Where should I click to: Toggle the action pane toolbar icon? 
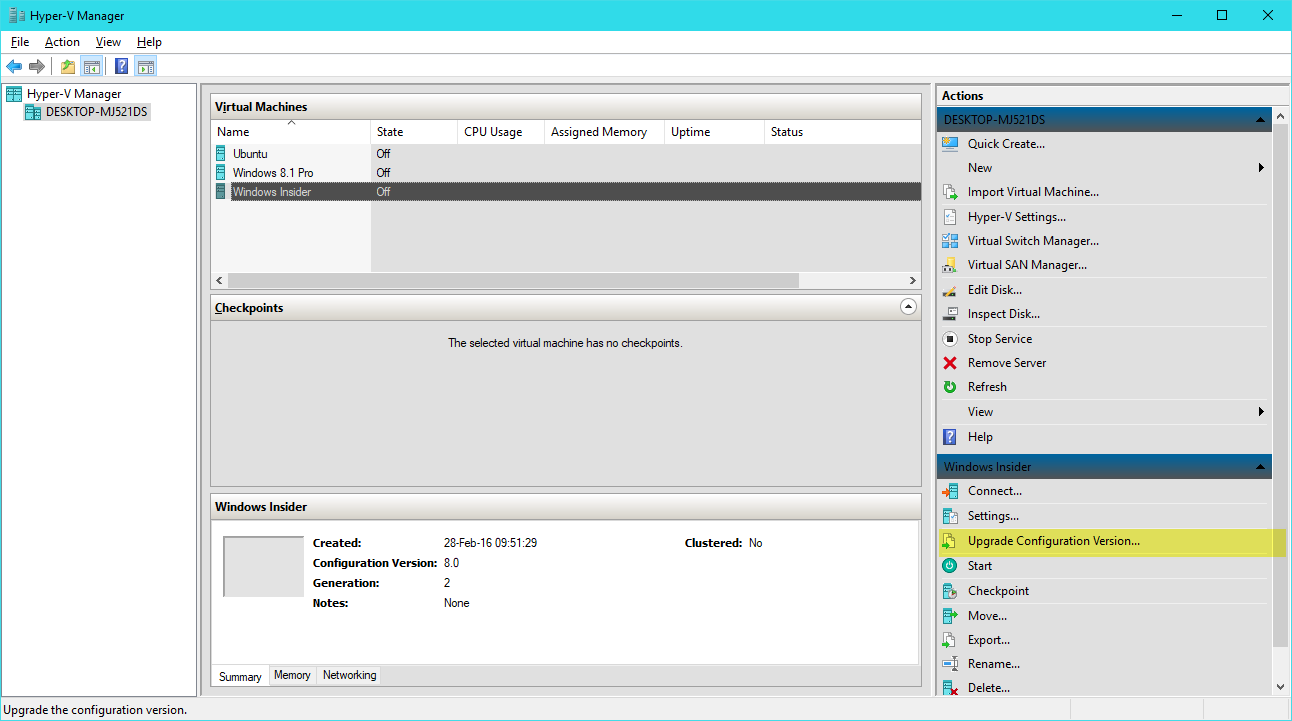(146, 67)
